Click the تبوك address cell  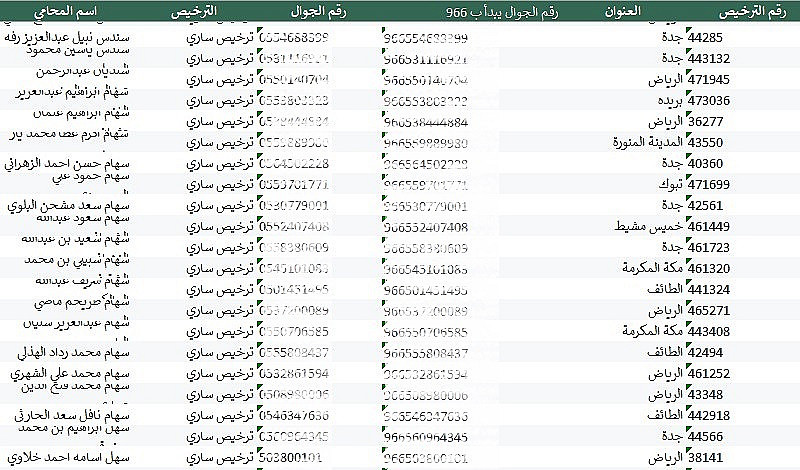[x=670, y=184]
